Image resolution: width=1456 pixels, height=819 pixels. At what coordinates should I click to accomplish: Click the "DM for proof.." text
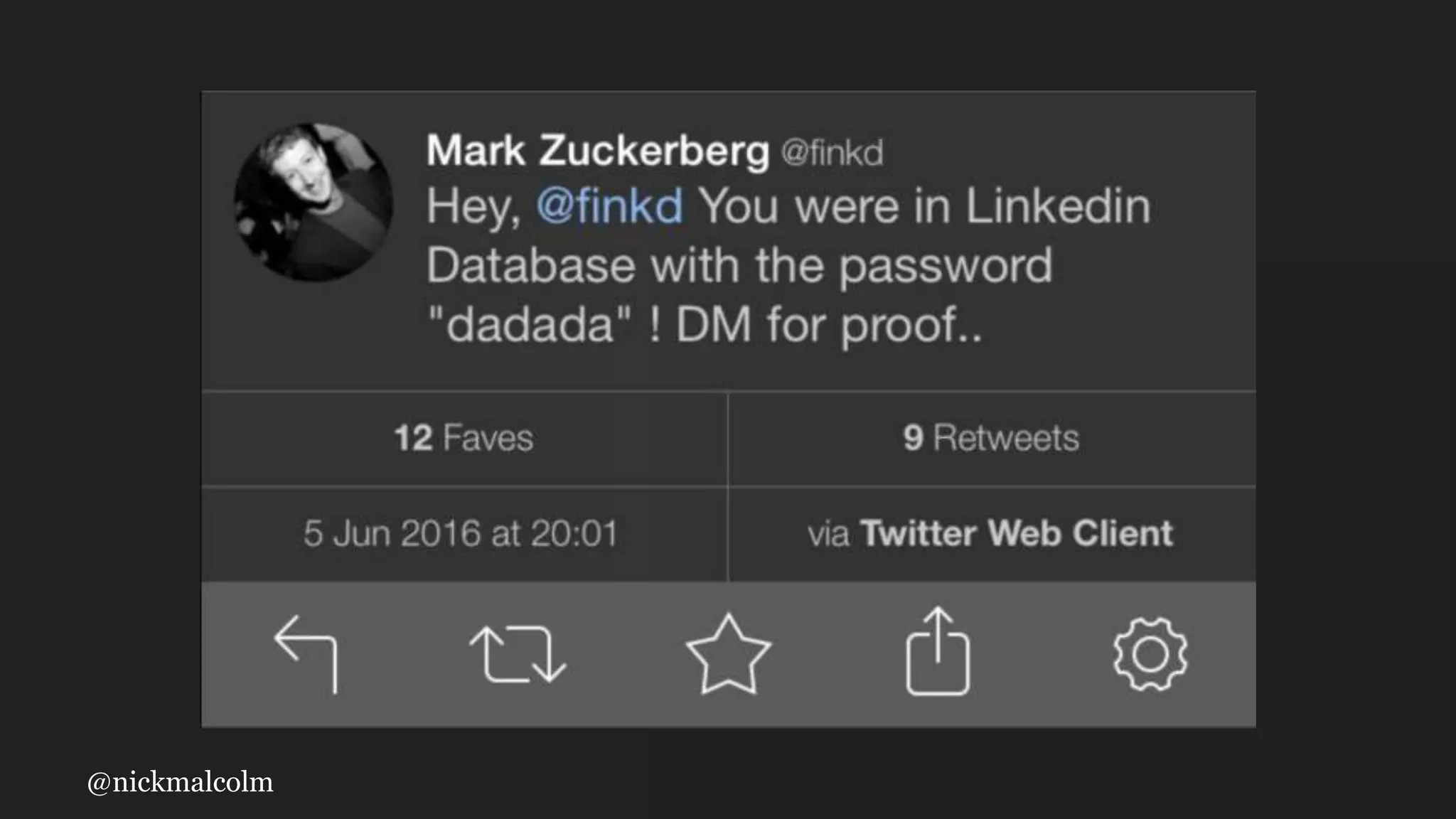click(828, 325)
